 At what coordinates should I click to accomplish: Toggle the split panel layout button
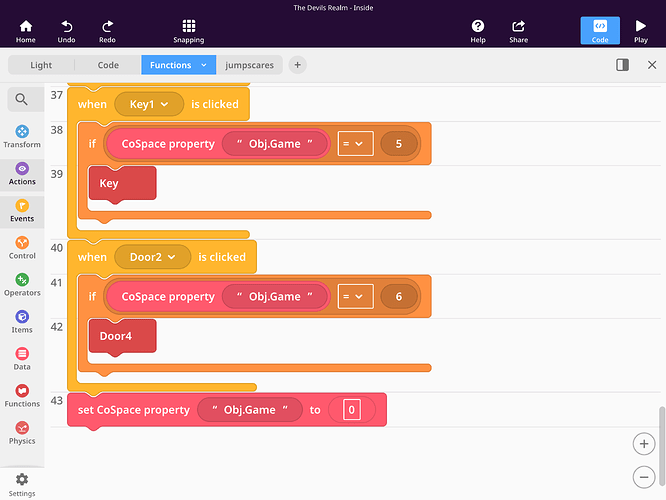(x=622, y=65)
